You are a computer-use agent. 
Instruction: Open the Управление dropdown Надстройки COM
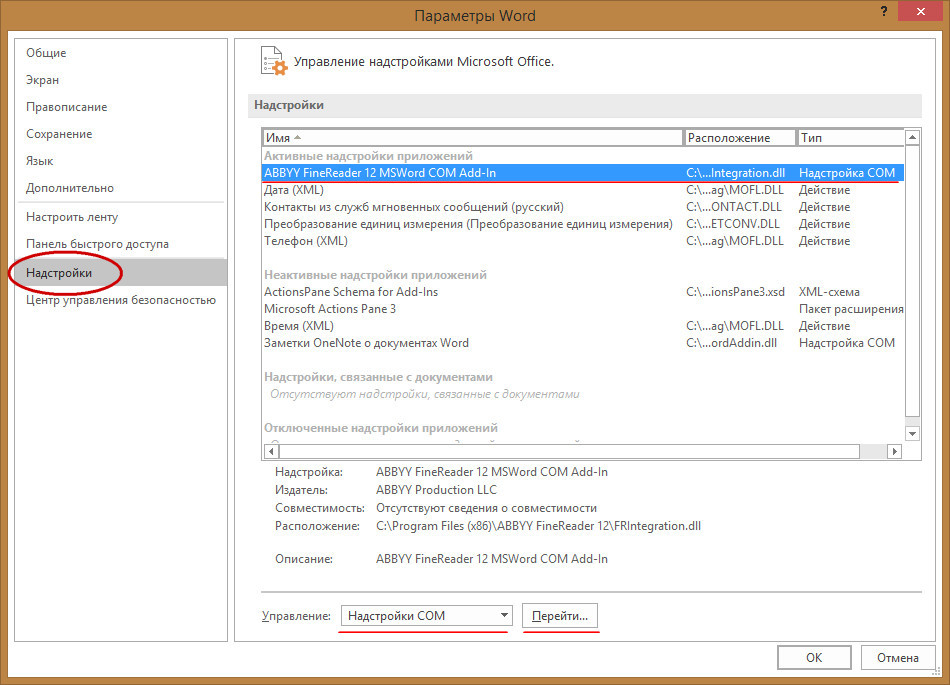427,615
